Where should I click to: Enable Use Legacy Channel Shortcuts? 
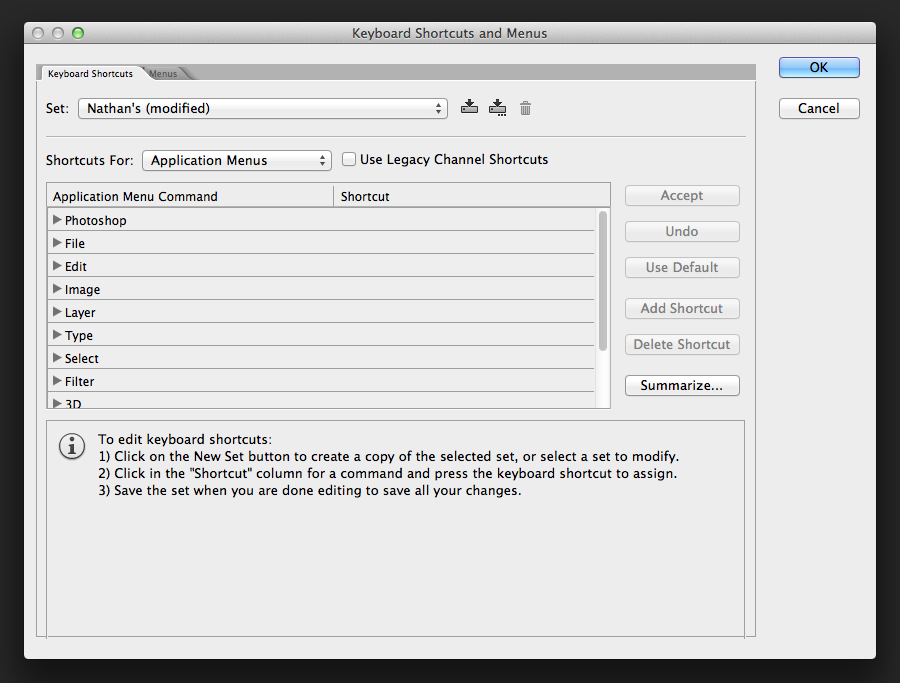tap(349, 158)
